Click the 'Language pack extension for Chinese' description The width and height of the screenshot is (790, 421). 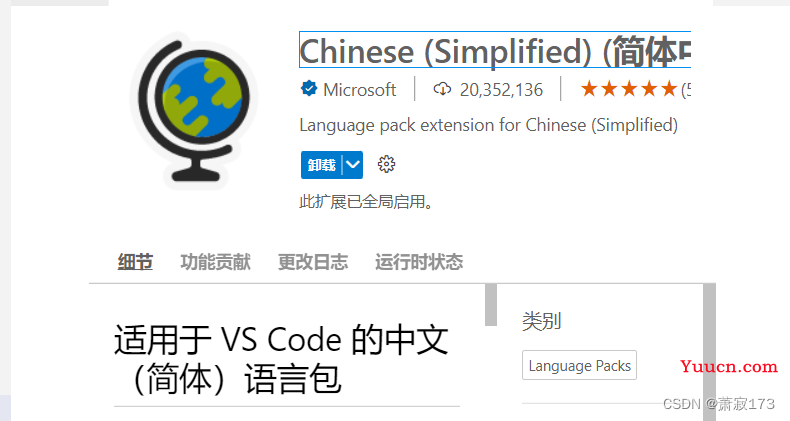coord(489,125)
